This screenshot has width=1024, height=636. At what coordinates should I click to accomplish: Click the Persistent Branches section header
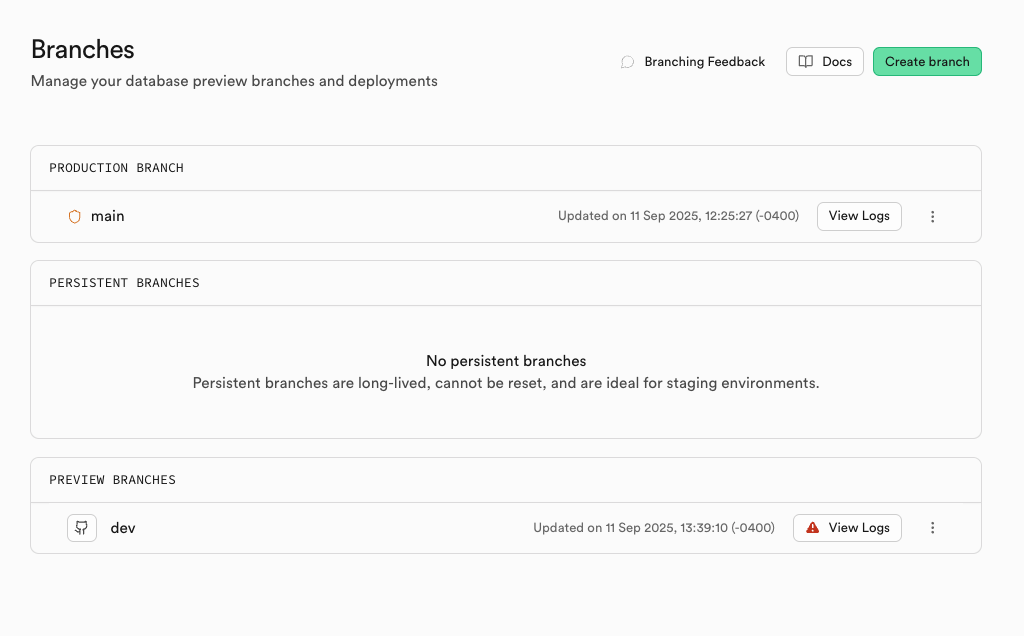tap(124, 283)
